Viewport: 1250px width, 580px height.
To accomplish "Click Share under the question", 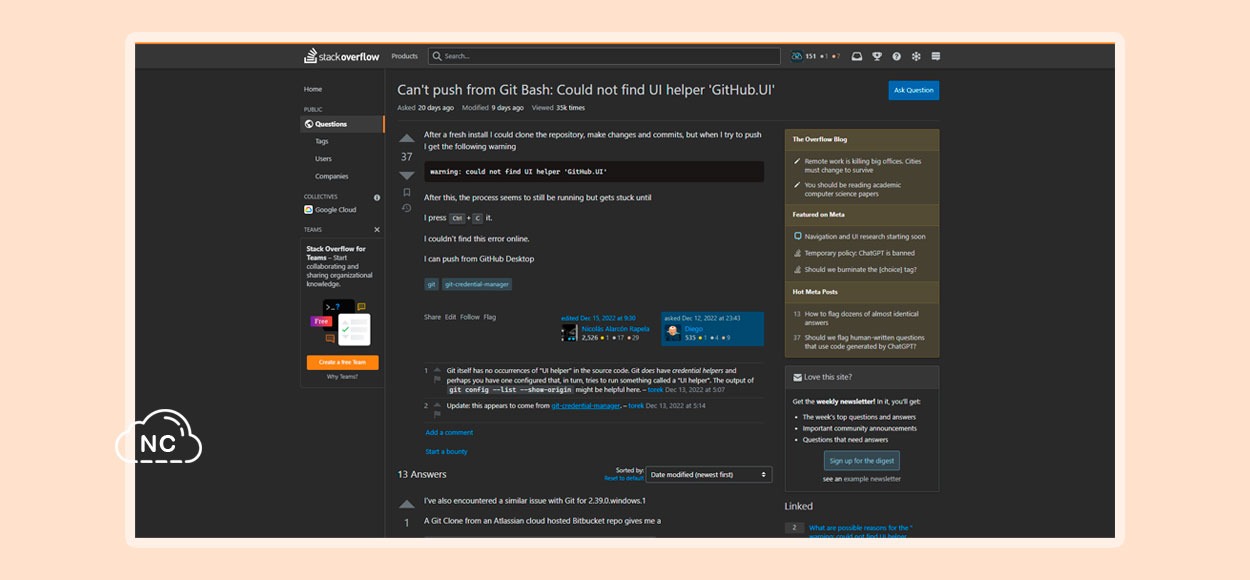I will 432,317.
